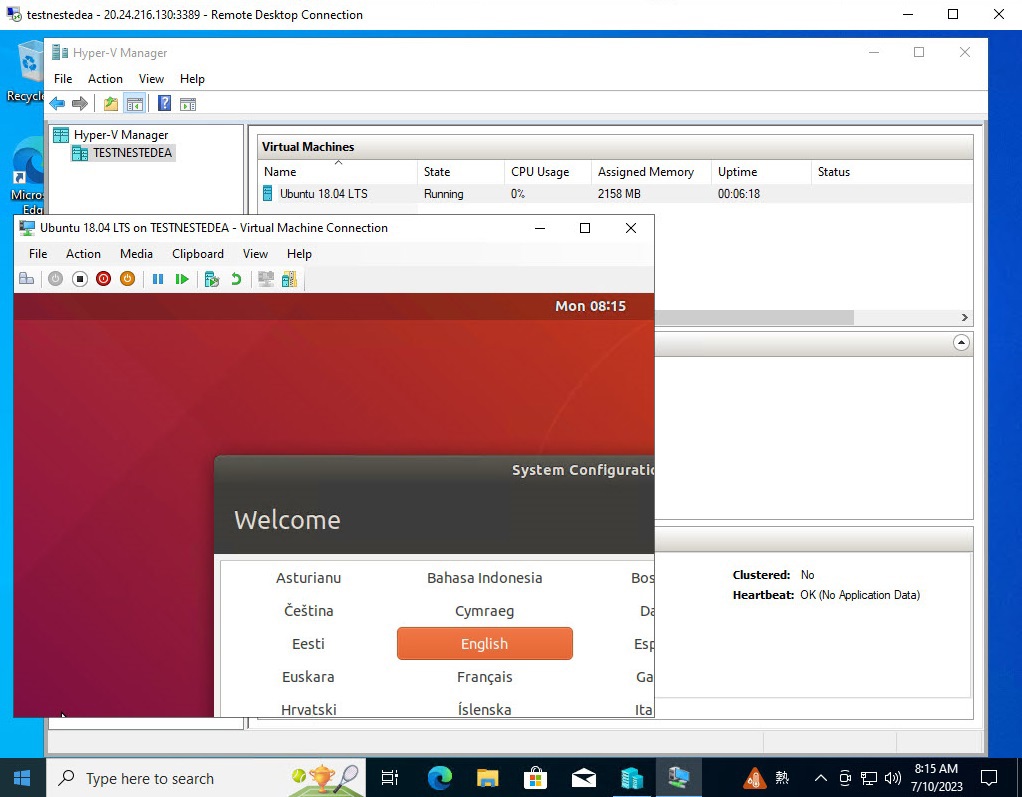The width and height of the screenshot is (1022, 797).
Task: Sort by State column header
Action: pyautogui.click(x=461, y=172)
